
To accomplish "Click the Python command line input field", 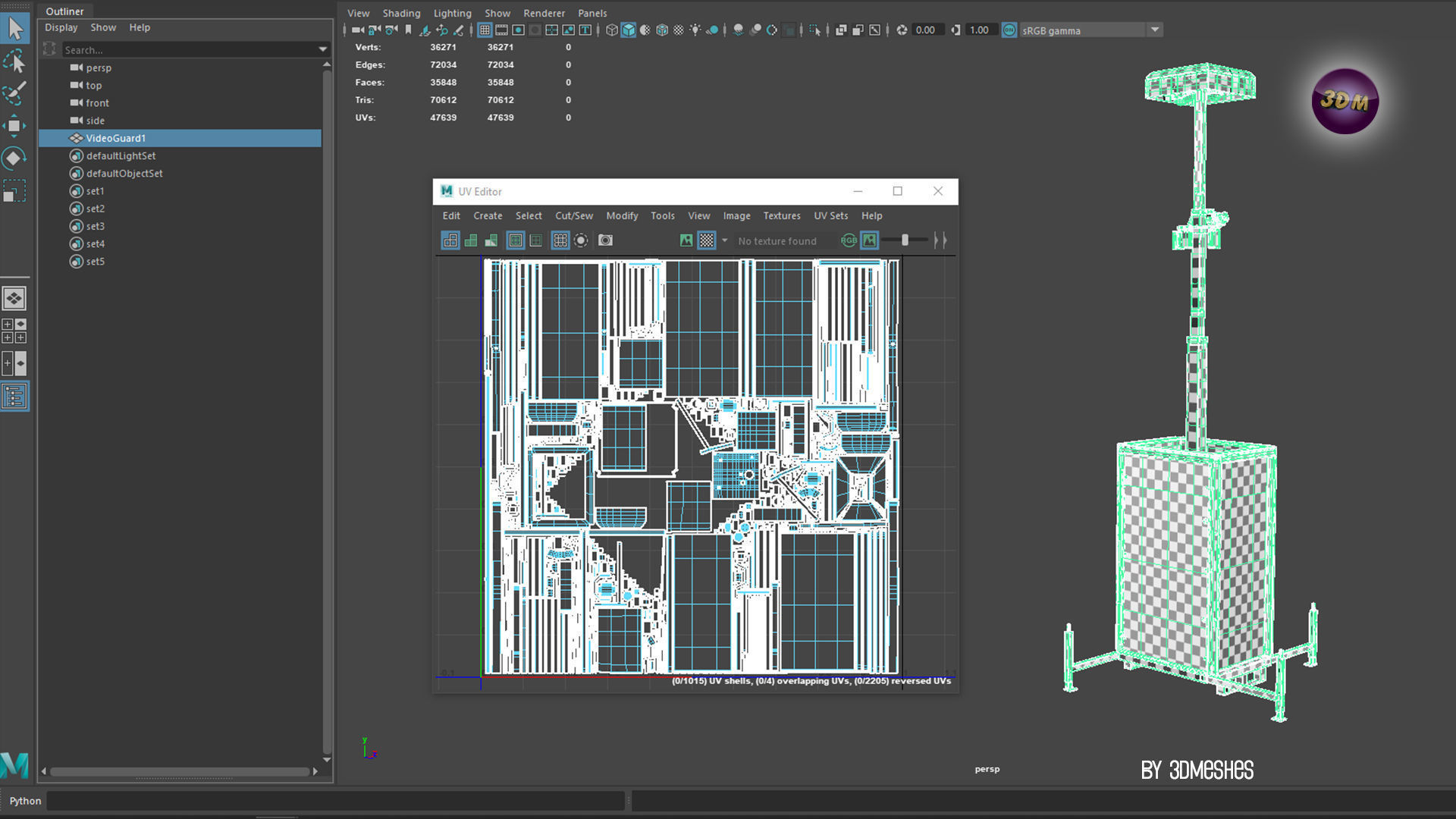I will (335, 801).
